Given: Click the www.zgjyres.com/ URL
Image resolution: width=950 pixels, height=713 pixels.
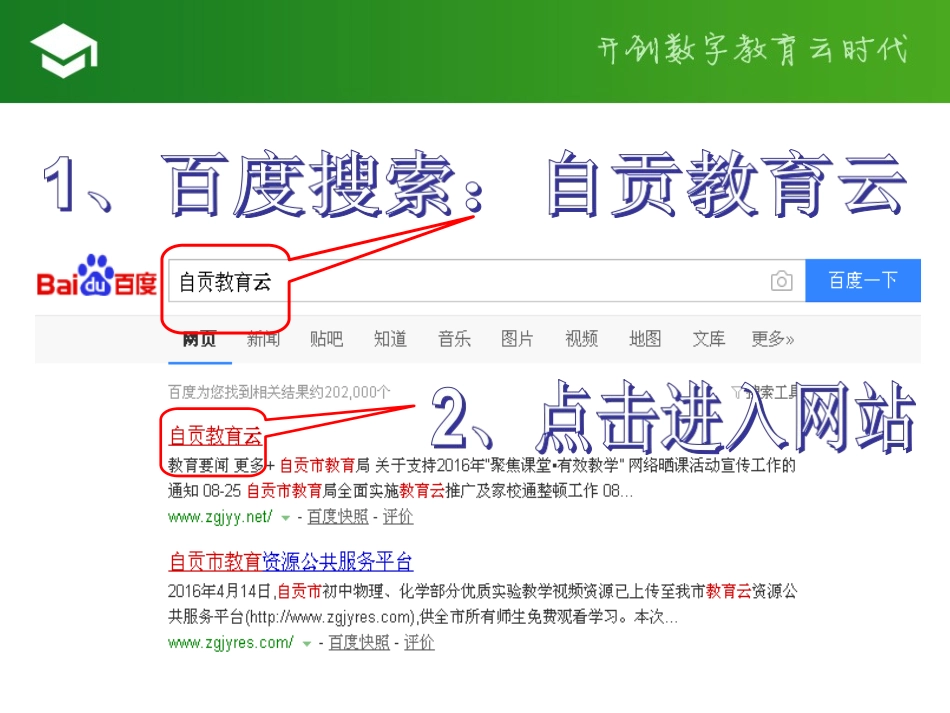Looking at the screenshot, I should pos(231,643).
